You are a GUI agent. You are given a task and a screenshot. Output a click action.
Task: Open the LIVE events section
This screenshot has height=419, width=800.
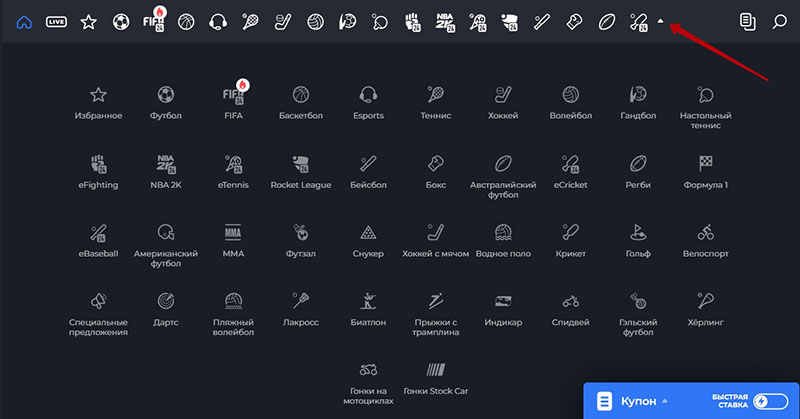56,21
